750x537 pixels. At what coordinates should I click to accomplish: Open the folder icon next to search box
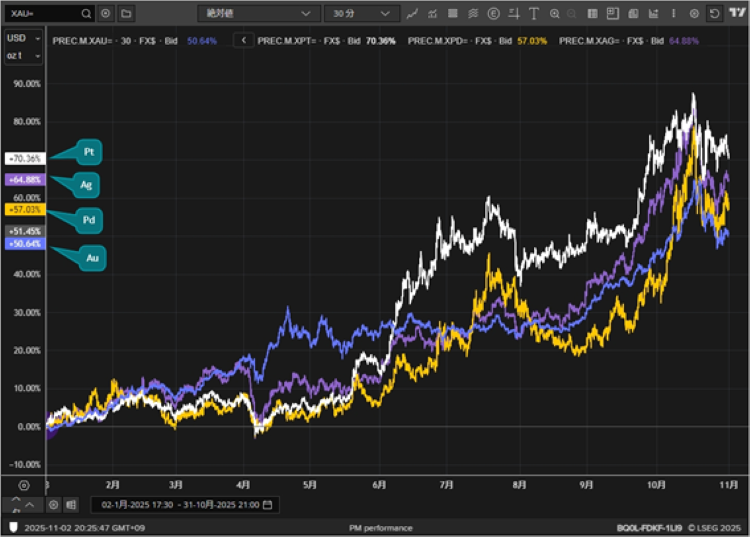tap(126, 14)
